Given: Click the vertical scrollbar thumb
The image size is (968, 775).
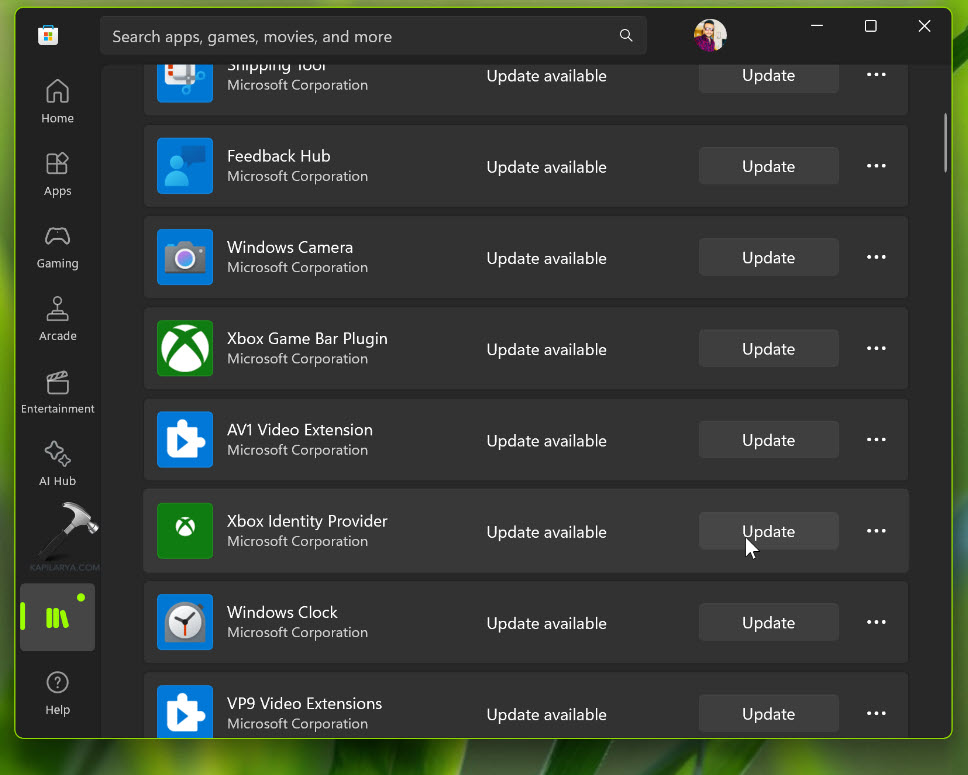Looking at the screenshot, I should click(x=945, y=142).
